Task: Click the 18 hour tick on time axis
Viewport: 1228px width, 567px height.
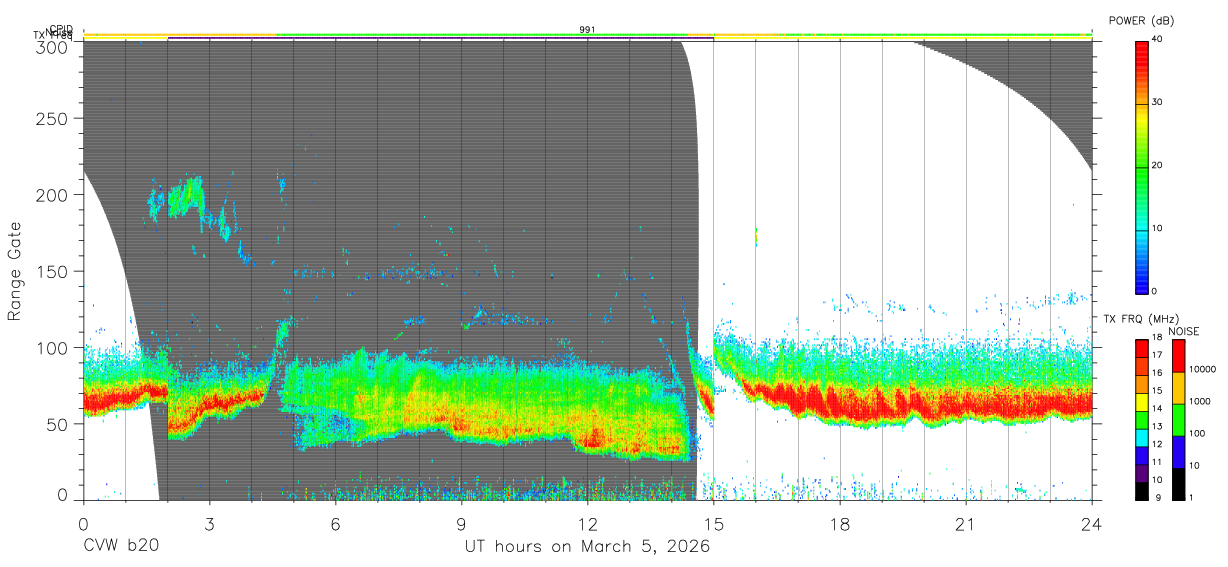Action: click(840, 523)
